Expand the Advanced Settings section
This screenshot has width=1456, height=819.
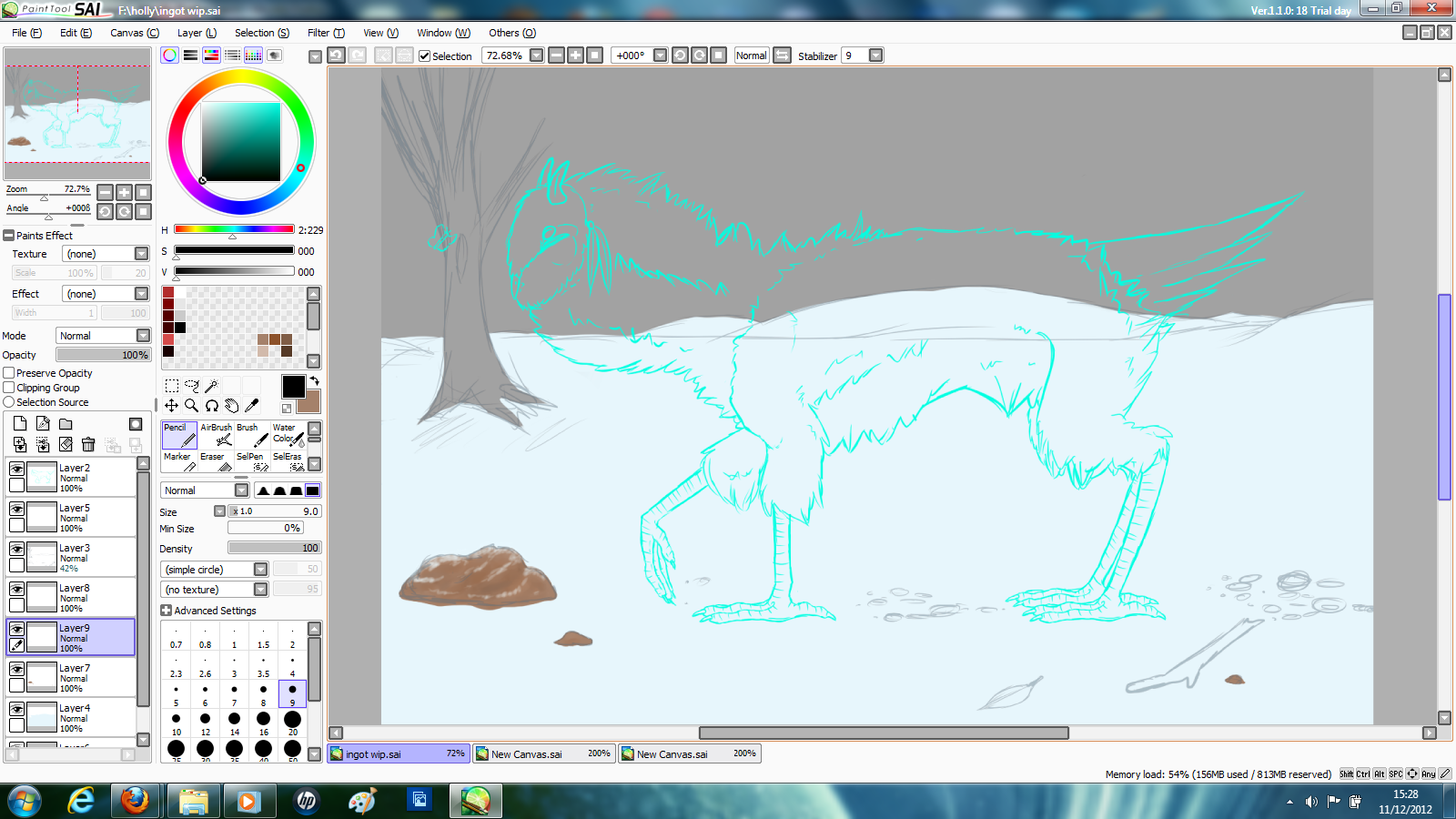(x=167, y=611)
